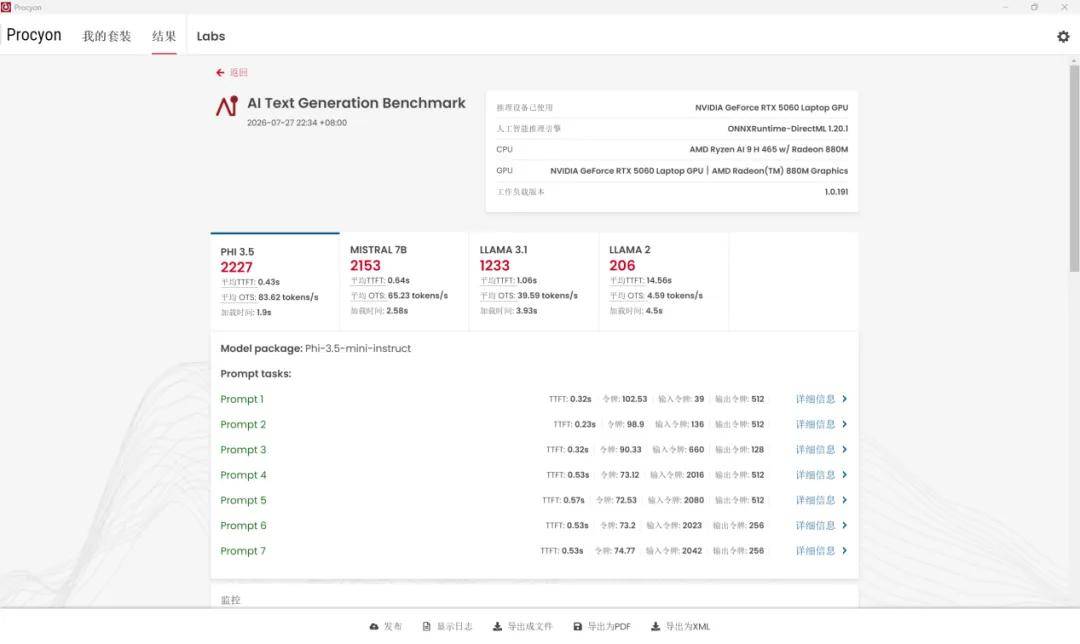Open Prompt 4 详细信息 link

tap(816, 475)
